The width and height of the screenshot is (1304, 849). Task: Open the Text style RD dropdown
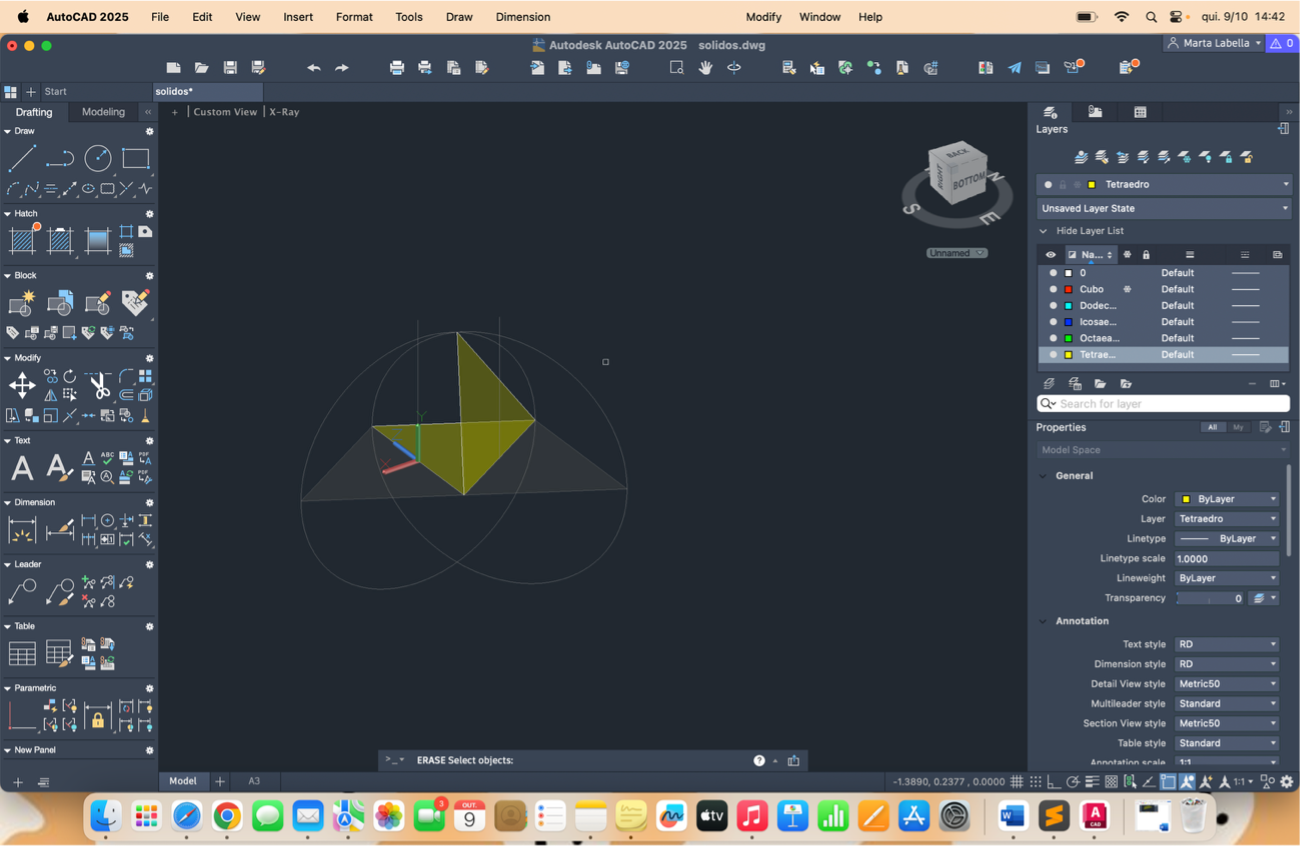[1228, 645]
